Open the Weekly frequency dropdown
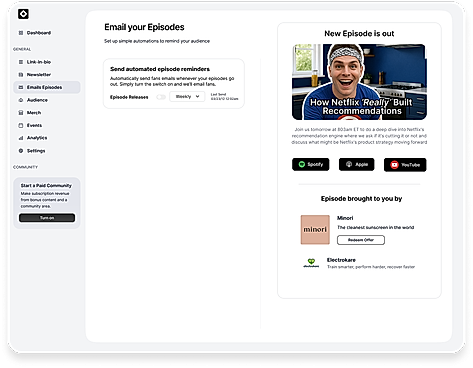 pyautogui.click(x=187, y=97)
